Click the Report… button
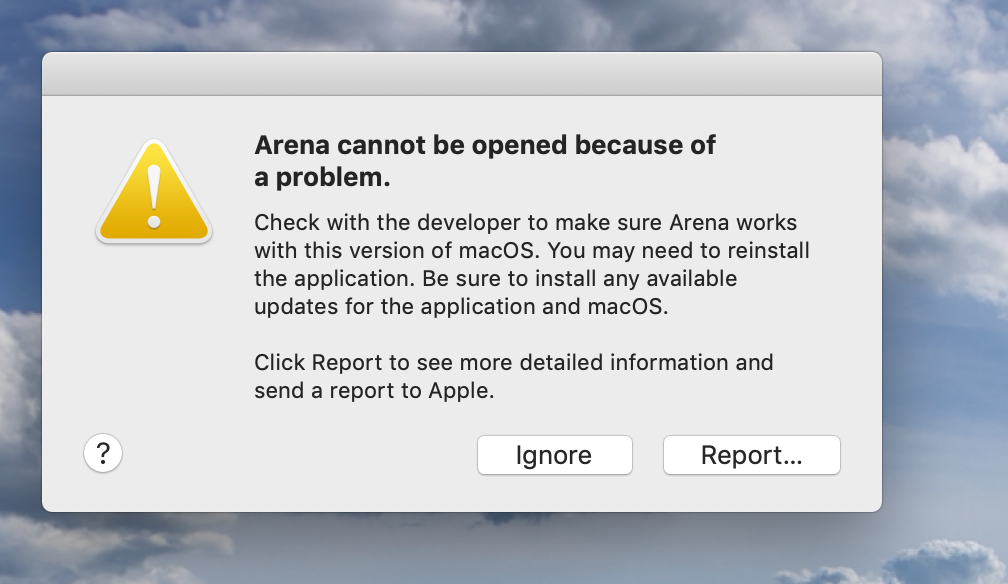The image size is (1008, 584). [751, 455]
